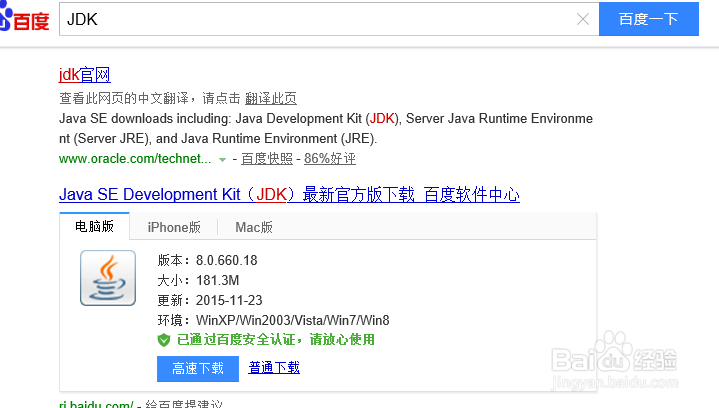Open the 普通下载 link
The image size is (719, 408).
tap(274, 368)
